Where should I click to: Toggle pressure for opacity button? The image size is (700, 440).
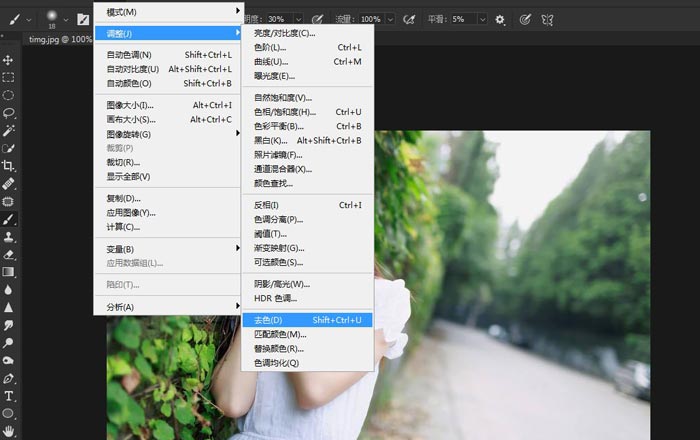point(317,19)
